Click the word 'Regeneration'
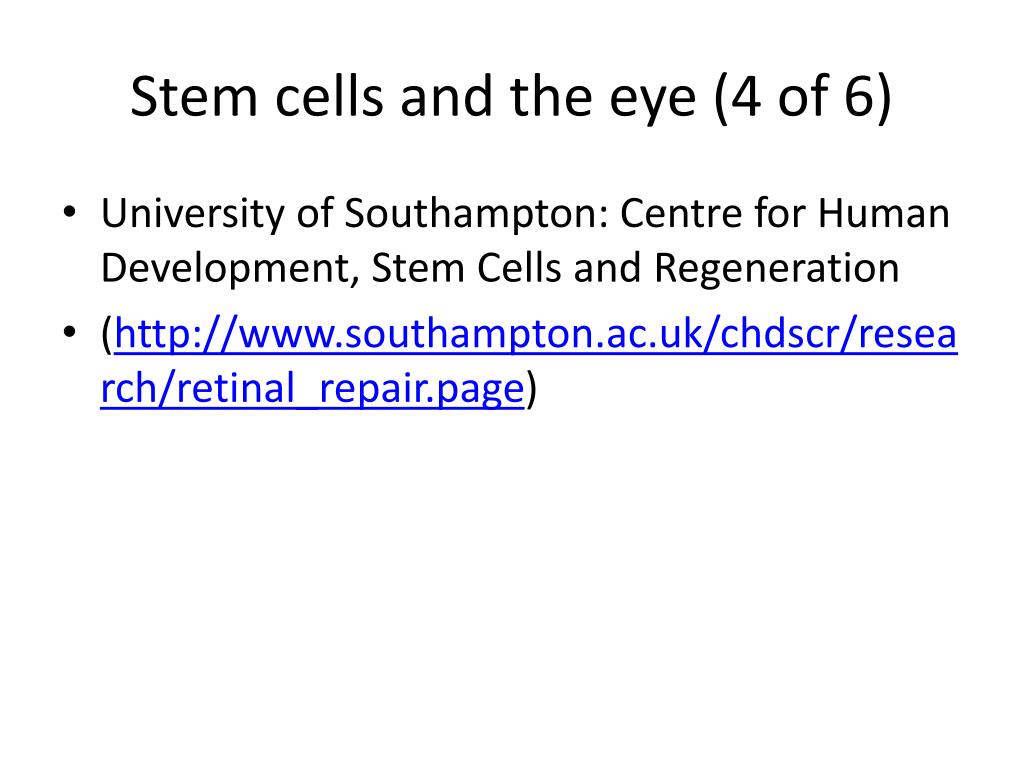 click(x=776, y=268)
